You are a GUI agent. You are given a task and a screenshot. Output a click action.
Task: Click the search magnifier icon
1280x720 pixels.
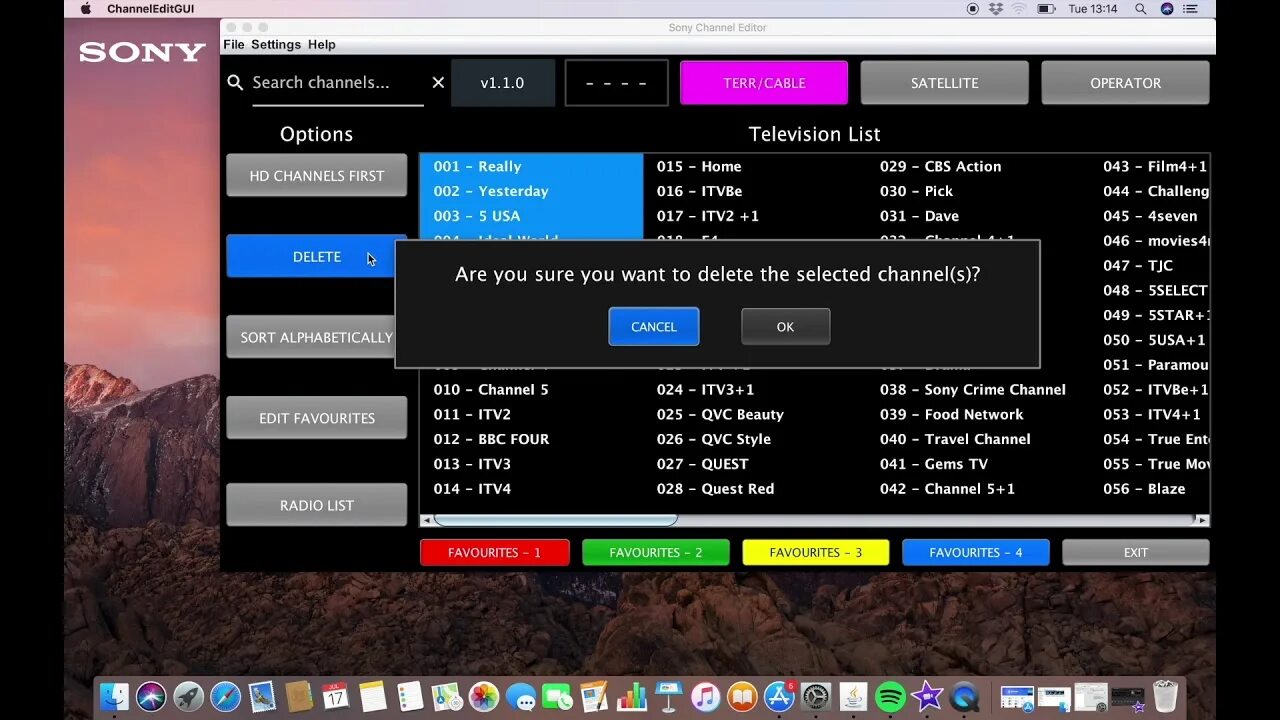tap(235, 83)
